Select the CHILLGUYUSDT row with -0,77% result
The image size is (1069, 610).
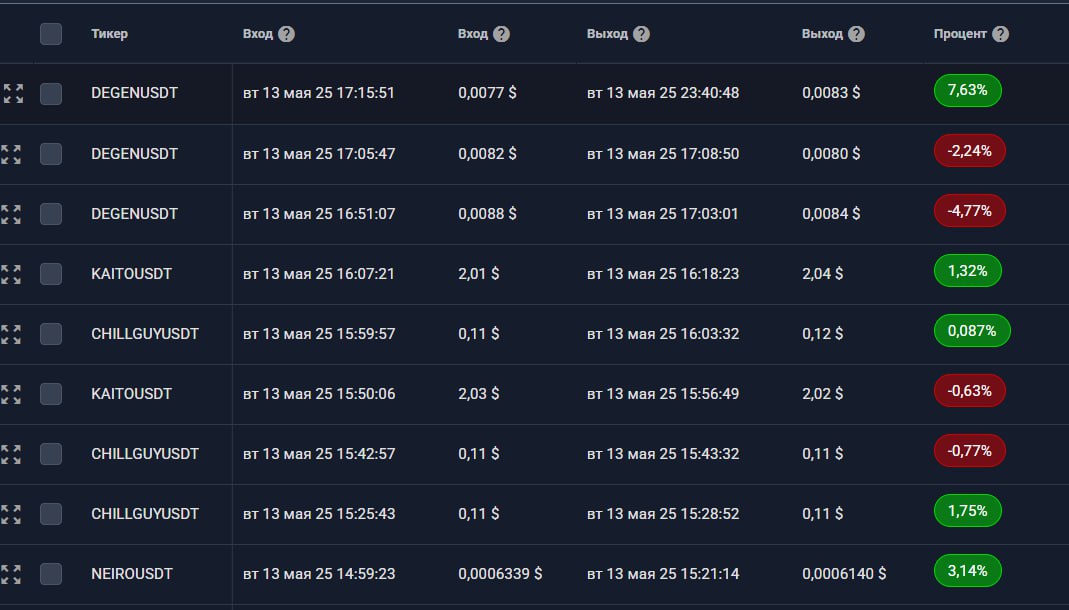coord(51,454)
